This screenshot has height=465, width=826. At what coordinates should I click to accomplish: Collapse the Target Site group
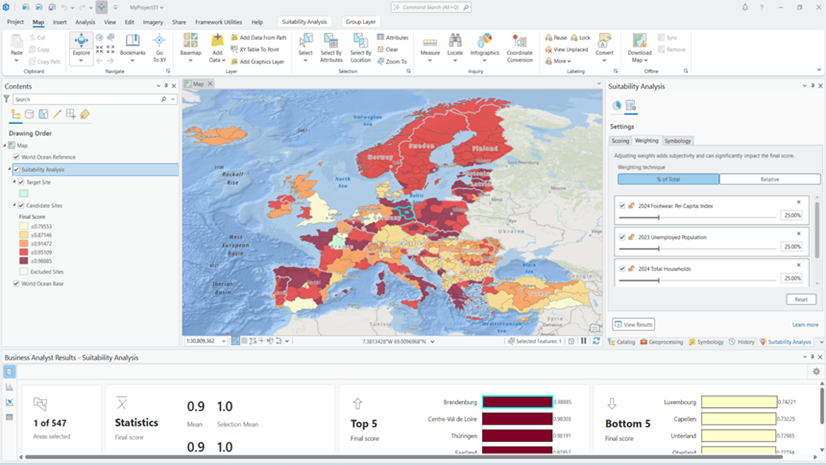[14, 182]
